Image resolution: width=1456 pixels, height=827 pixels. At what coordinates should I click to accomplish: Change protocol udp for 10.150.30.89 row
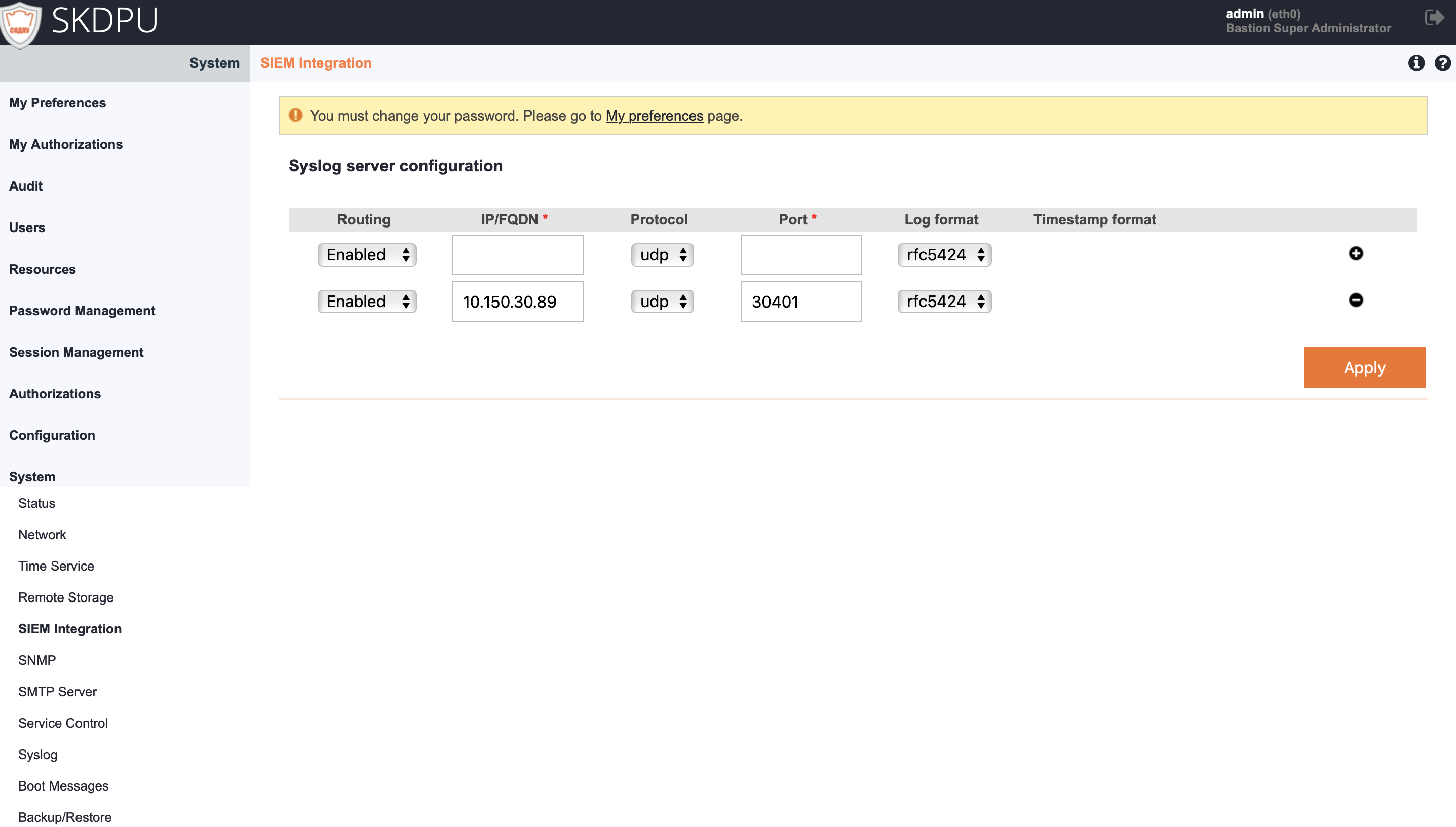point(662,302)
